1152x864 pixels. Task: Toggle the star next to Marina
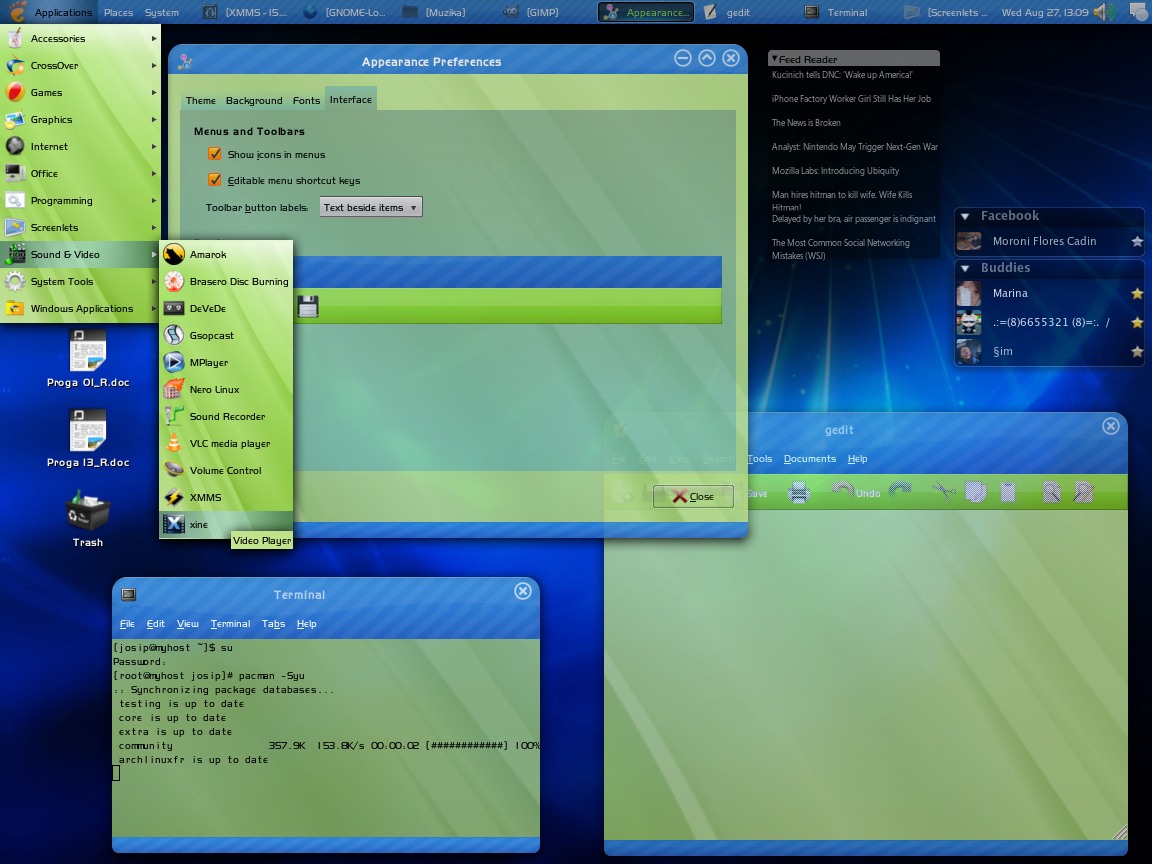[1137, 293]
